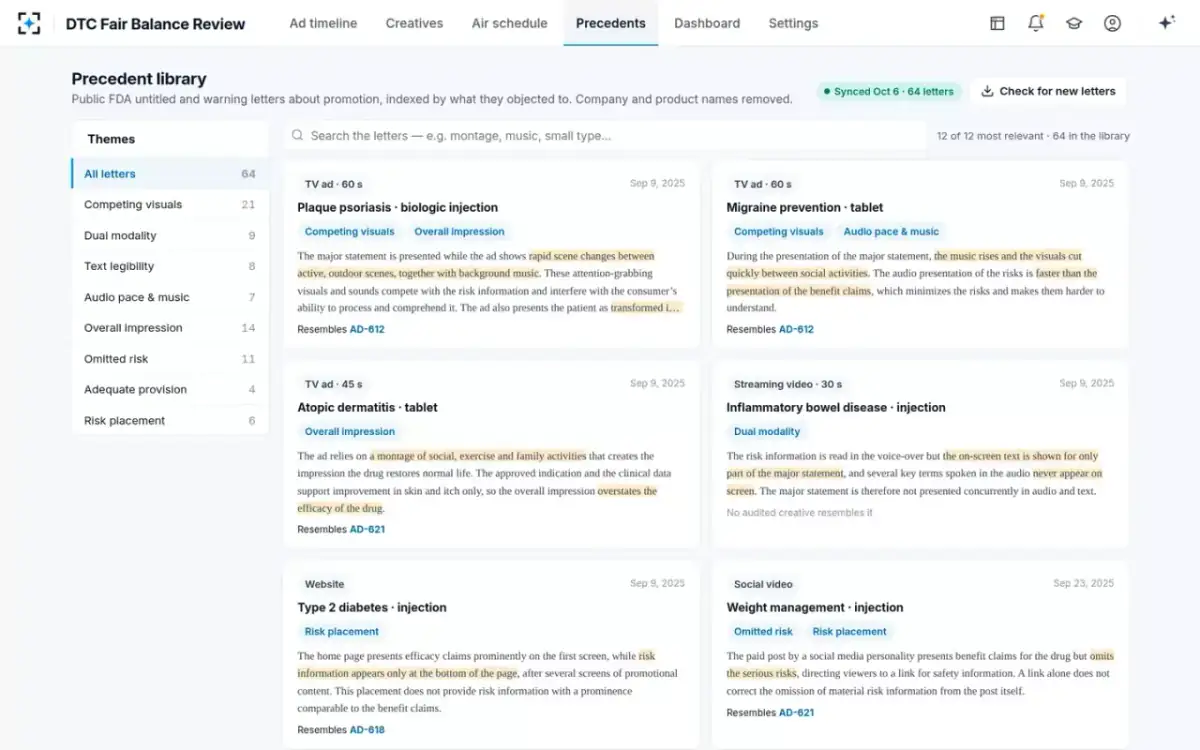Click the DTC Fair Balance Review title
Viewport: 1200px width, 750px height.
[155, 24]
